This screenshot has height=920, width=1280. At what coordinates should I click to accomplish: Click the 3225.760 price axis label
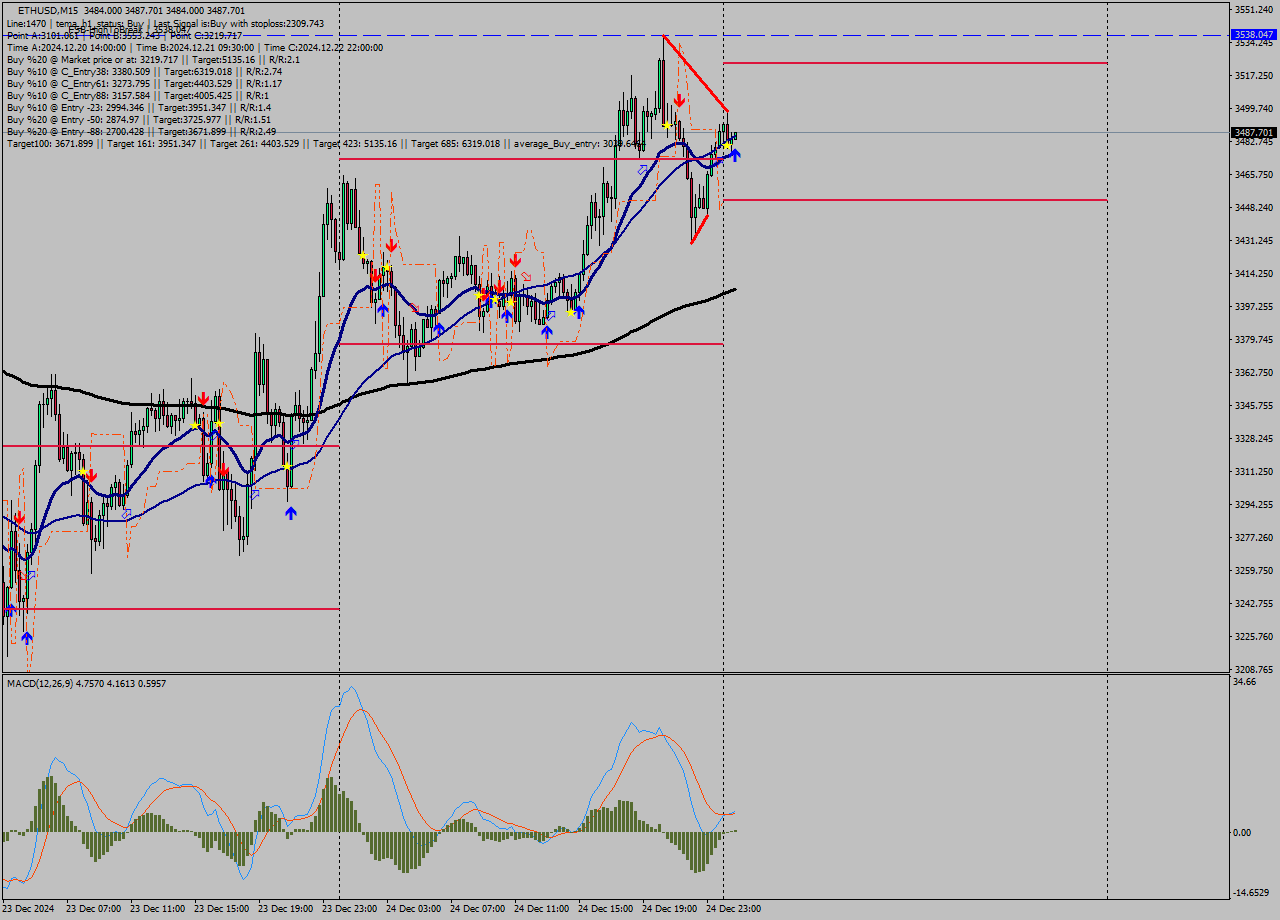[1254, 636]
